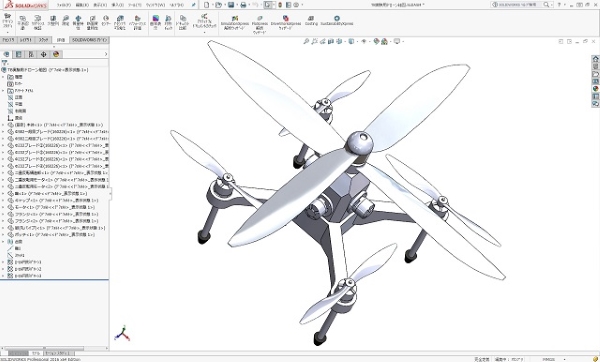Viewport: 600px width, 362px height.
Task: Open the dropdown arrow next to the New document icon
Action: click(x=212, y=5)
